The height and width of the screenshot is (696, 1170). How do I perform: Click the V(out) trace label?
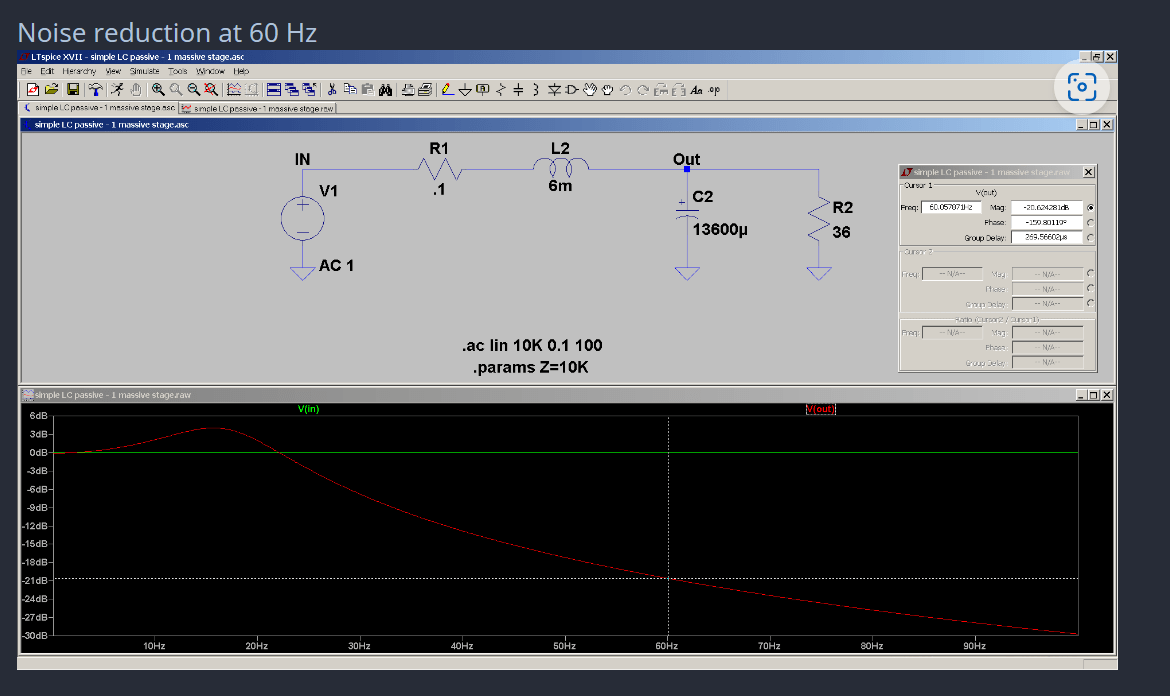tap(820, 409)
